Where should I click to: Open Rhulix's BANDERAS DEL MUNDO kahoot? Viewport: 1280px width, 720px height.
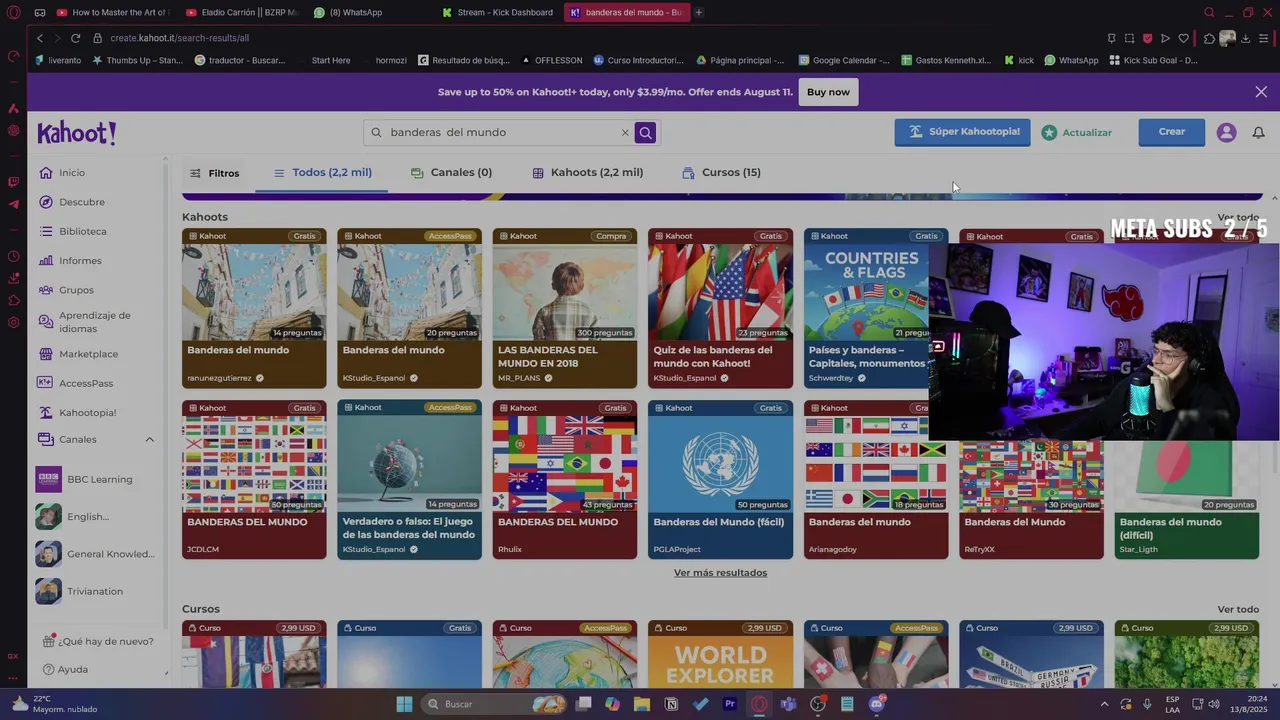tap(565, 480)
